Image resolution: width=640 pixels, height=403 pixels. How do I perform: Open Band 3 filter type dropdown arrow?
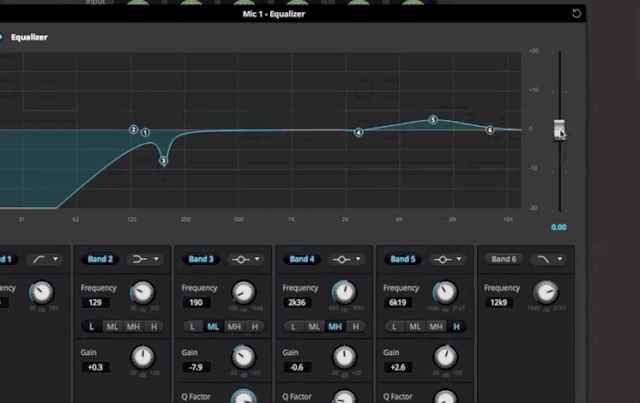tap(257, 259)
